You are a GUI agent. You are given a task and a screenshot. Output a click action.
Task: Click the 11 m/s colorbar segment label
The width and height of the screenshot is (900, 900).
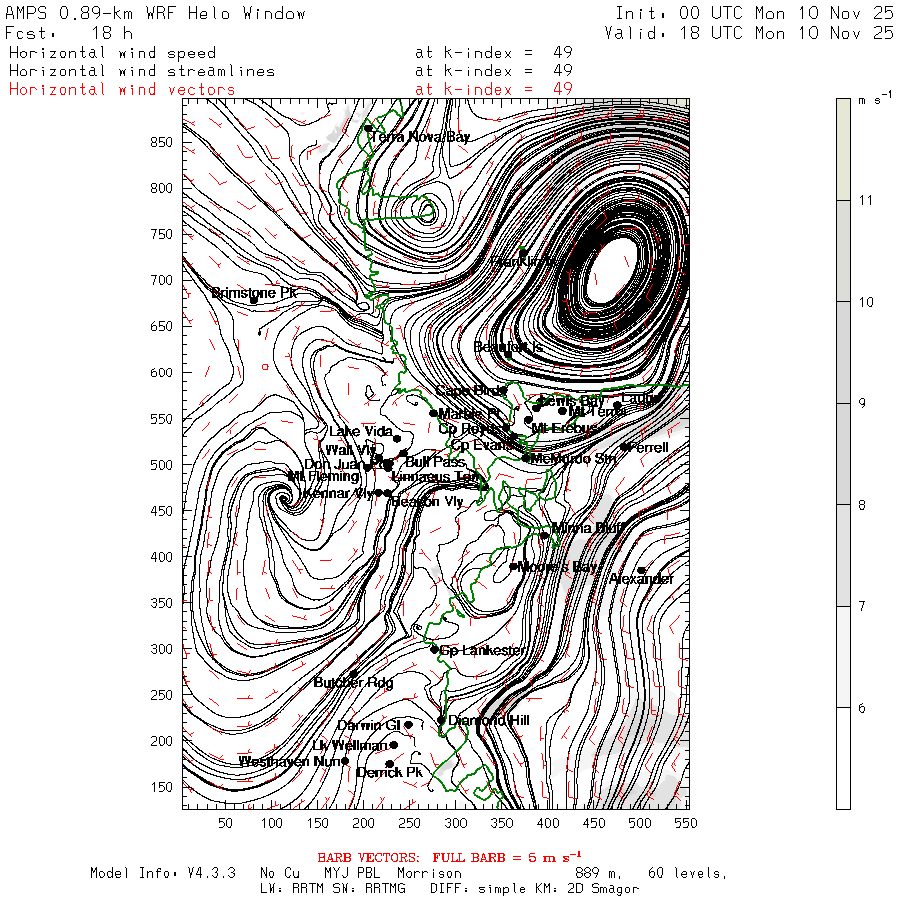(866, 200)
